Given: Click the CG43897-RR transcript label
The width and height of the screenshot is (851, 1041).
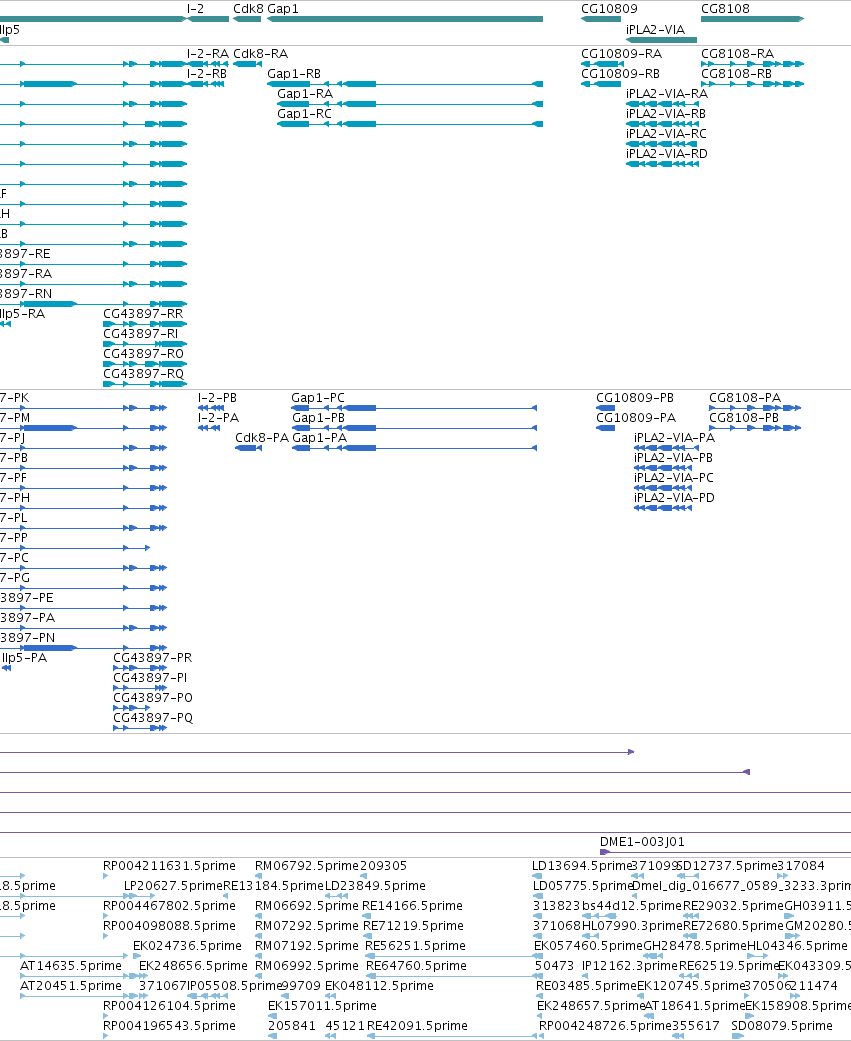Looking at the screenshot, I should pos(143,313).
